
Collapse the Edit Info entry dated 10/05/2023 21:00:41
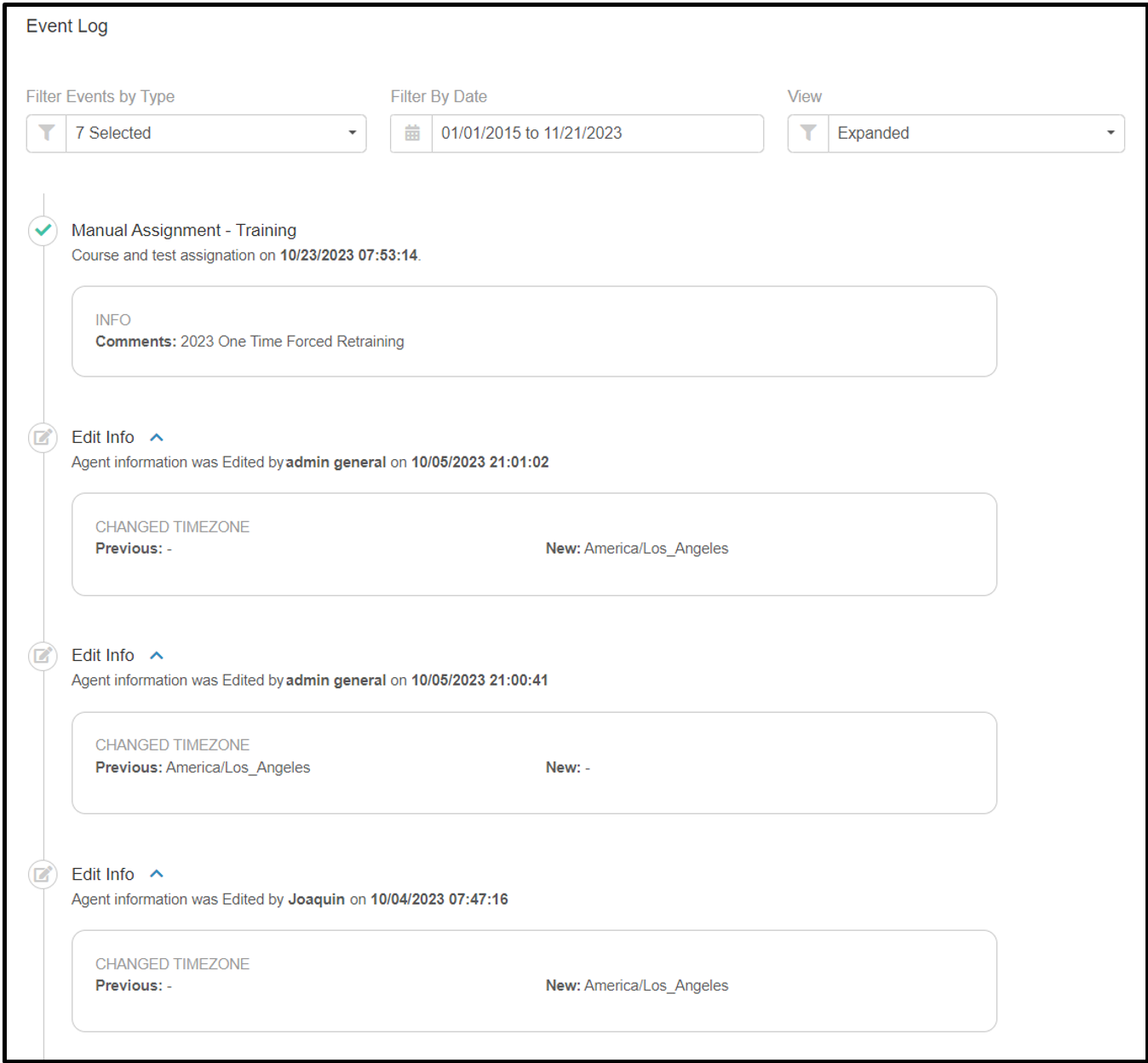[157, 656]
